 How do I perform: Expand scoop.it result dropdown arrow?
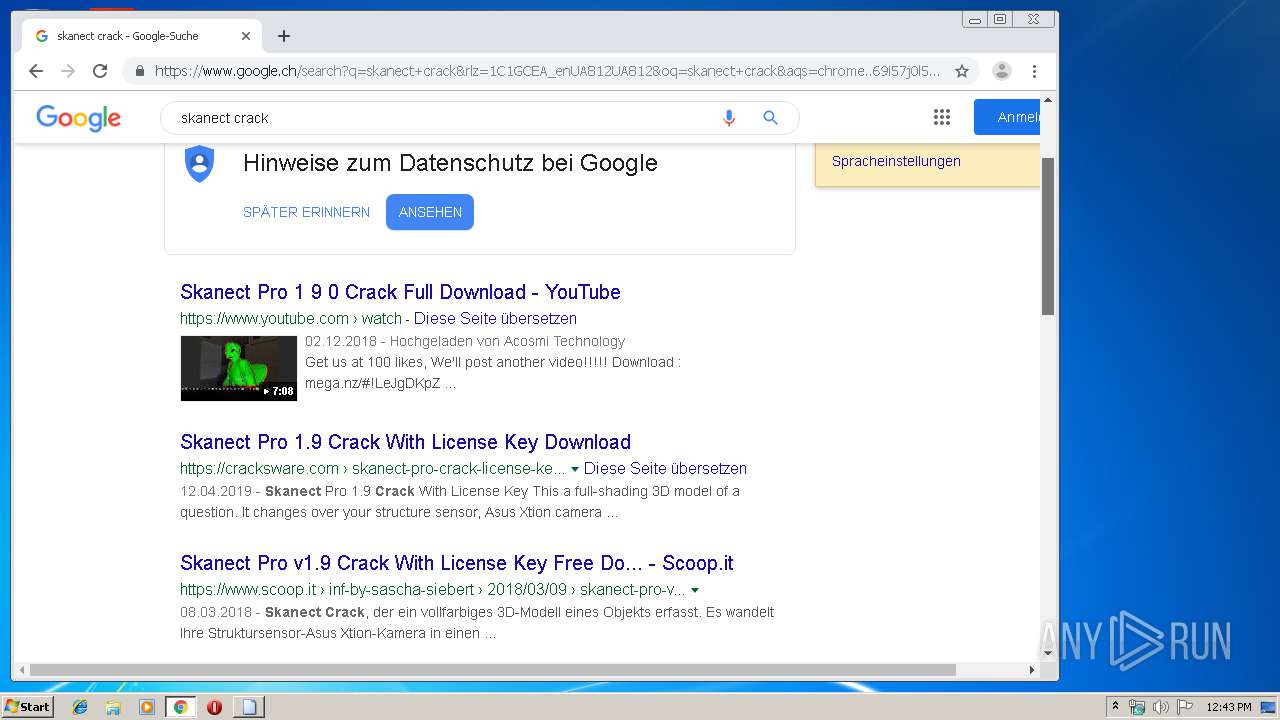(x=695, y=590)
